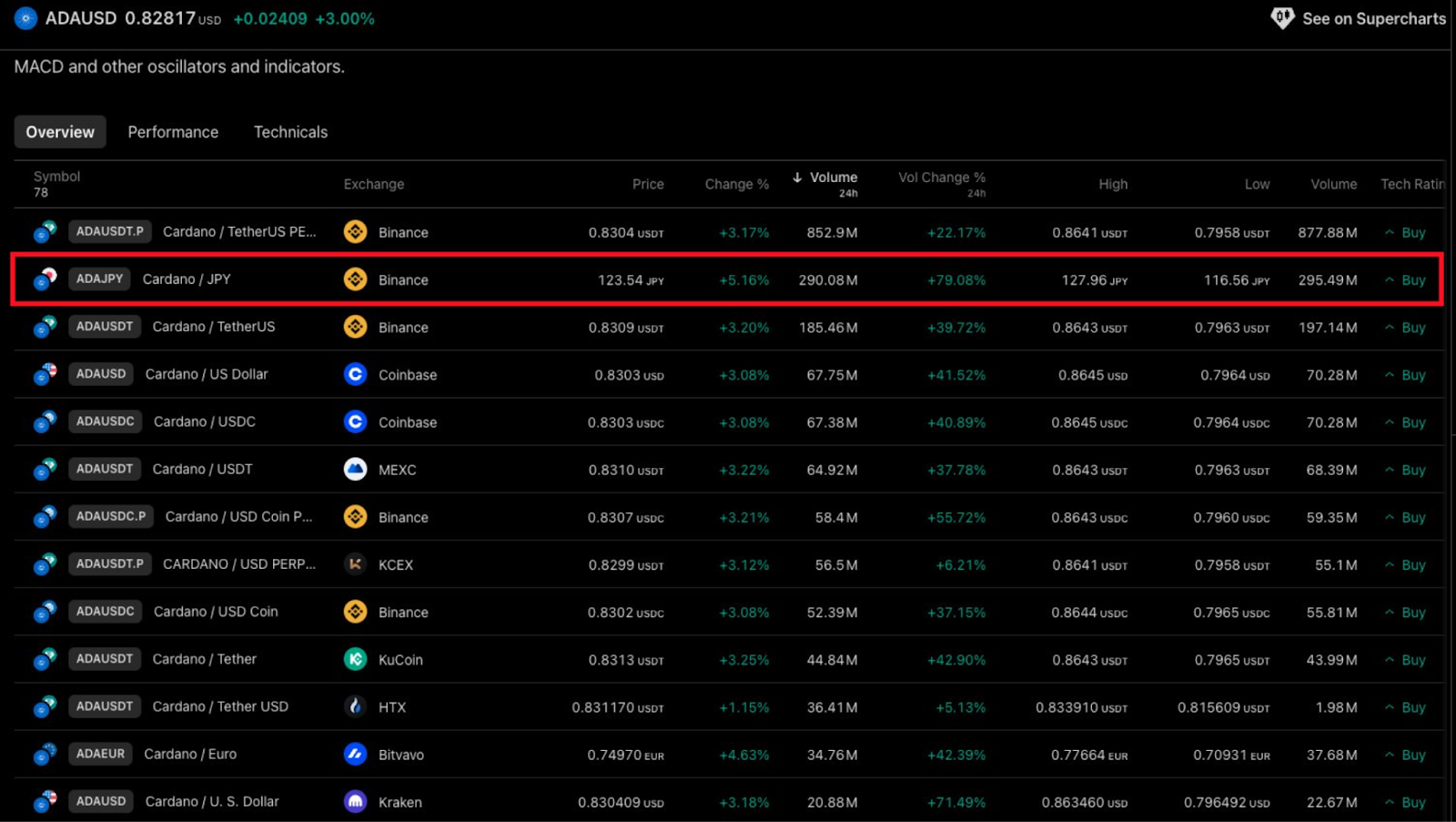Click the ADAJPY pair flag icon

[45, 279]
